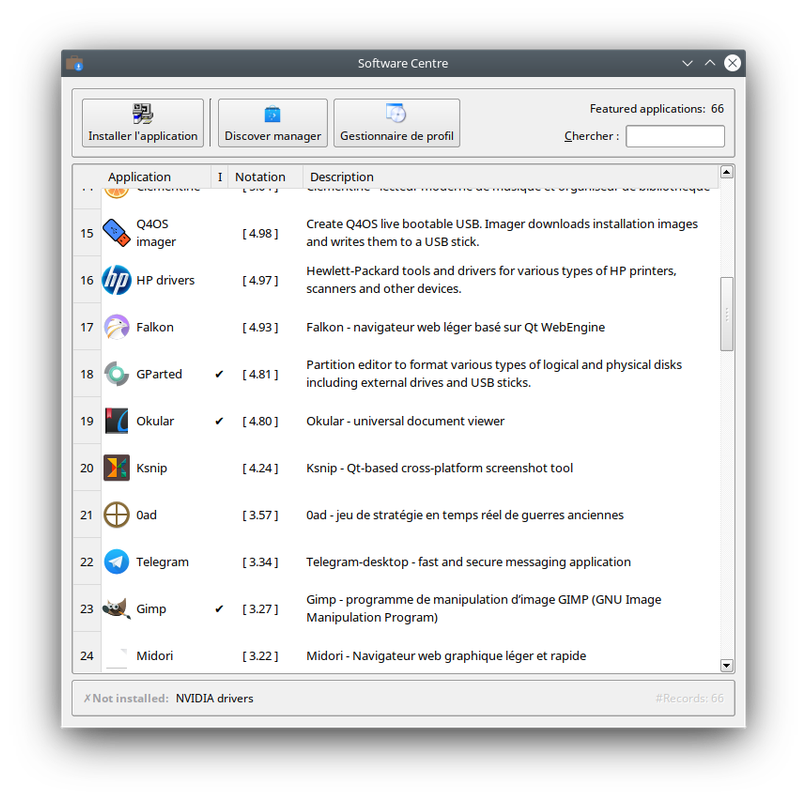Click the rating [ 4.80 ]
807x800 pixels.
260,421
